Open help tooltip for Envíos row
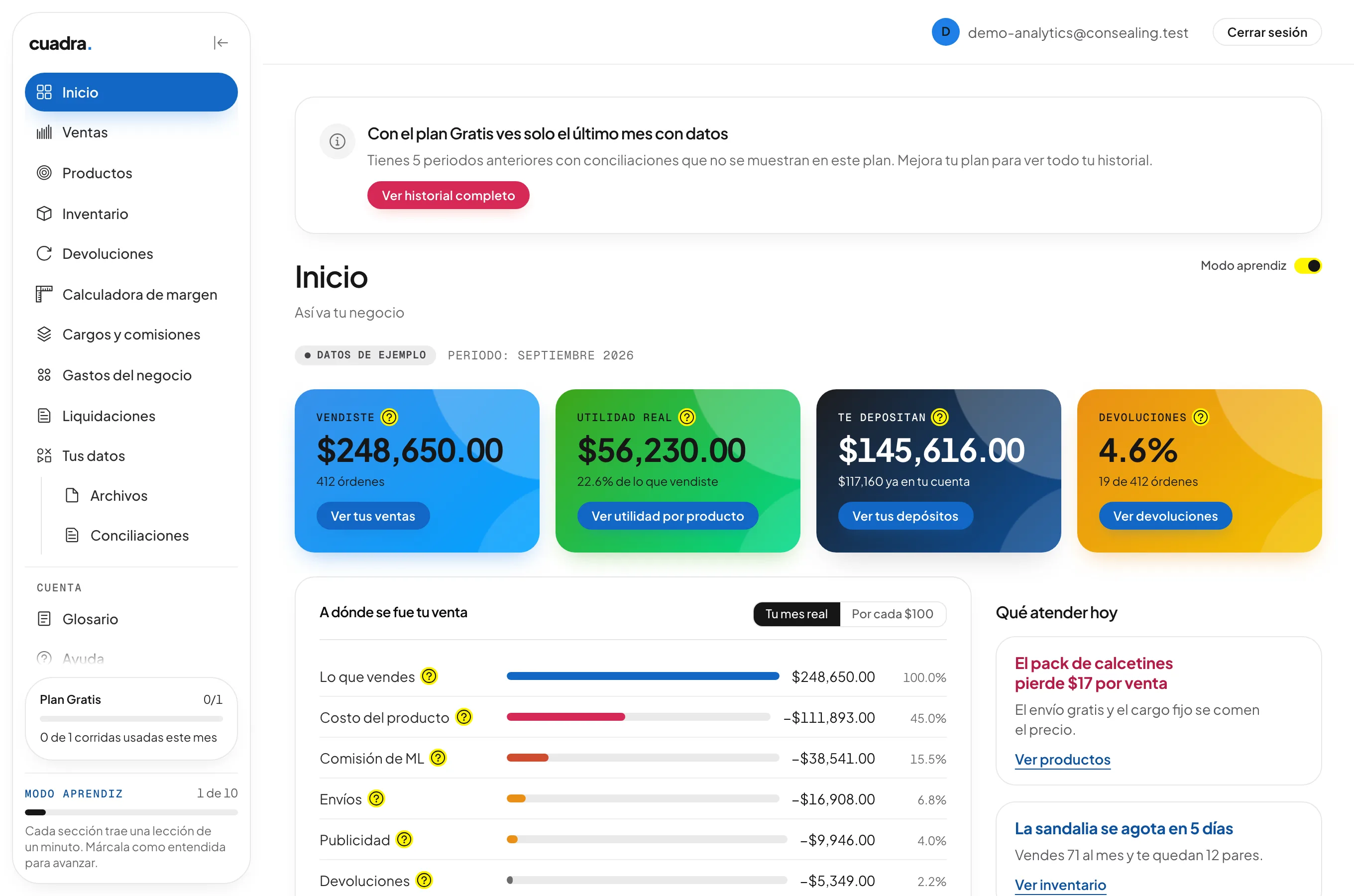 [x=376, y=799]
